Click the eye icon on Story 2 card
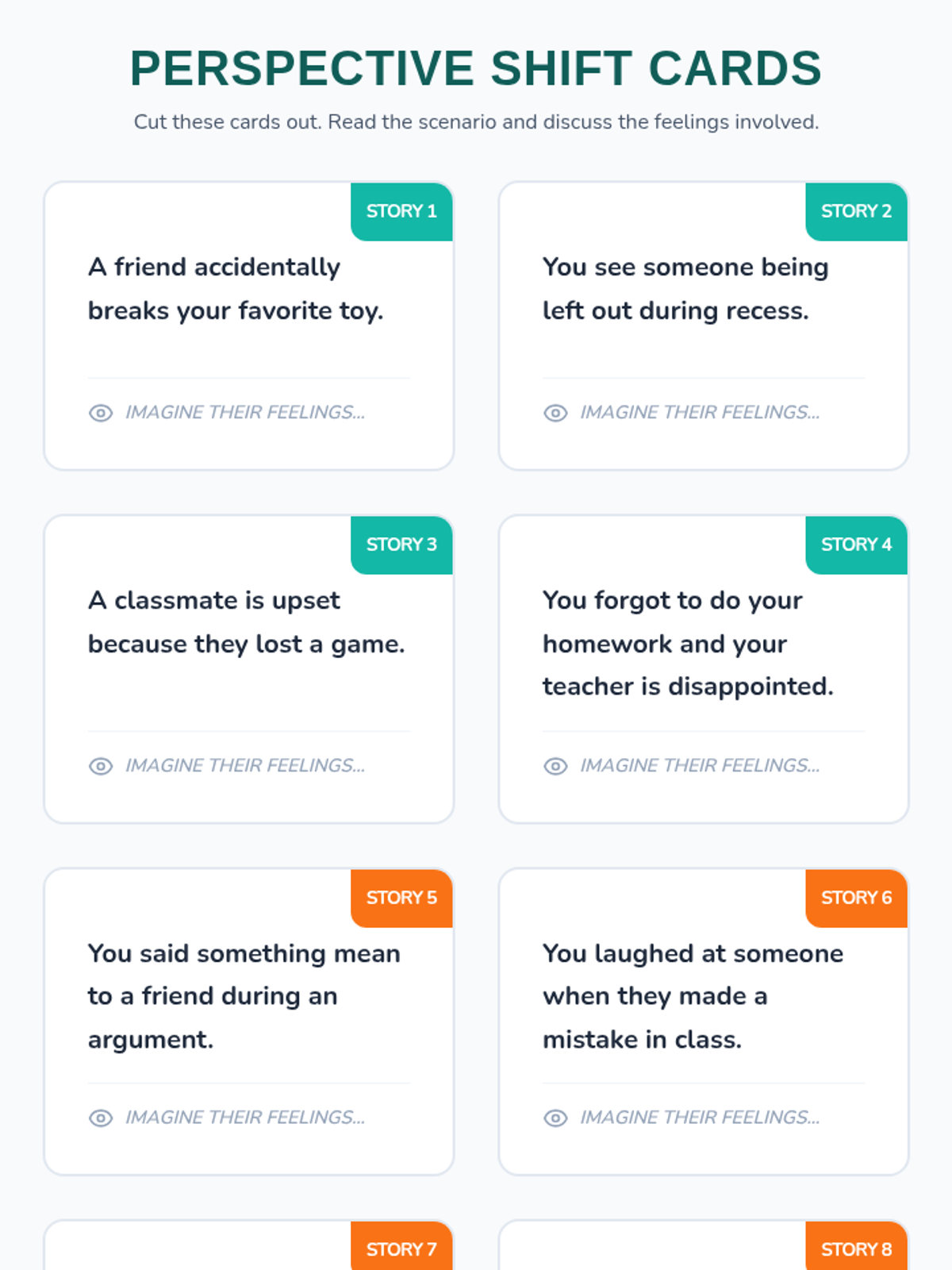 coord(555,413)
